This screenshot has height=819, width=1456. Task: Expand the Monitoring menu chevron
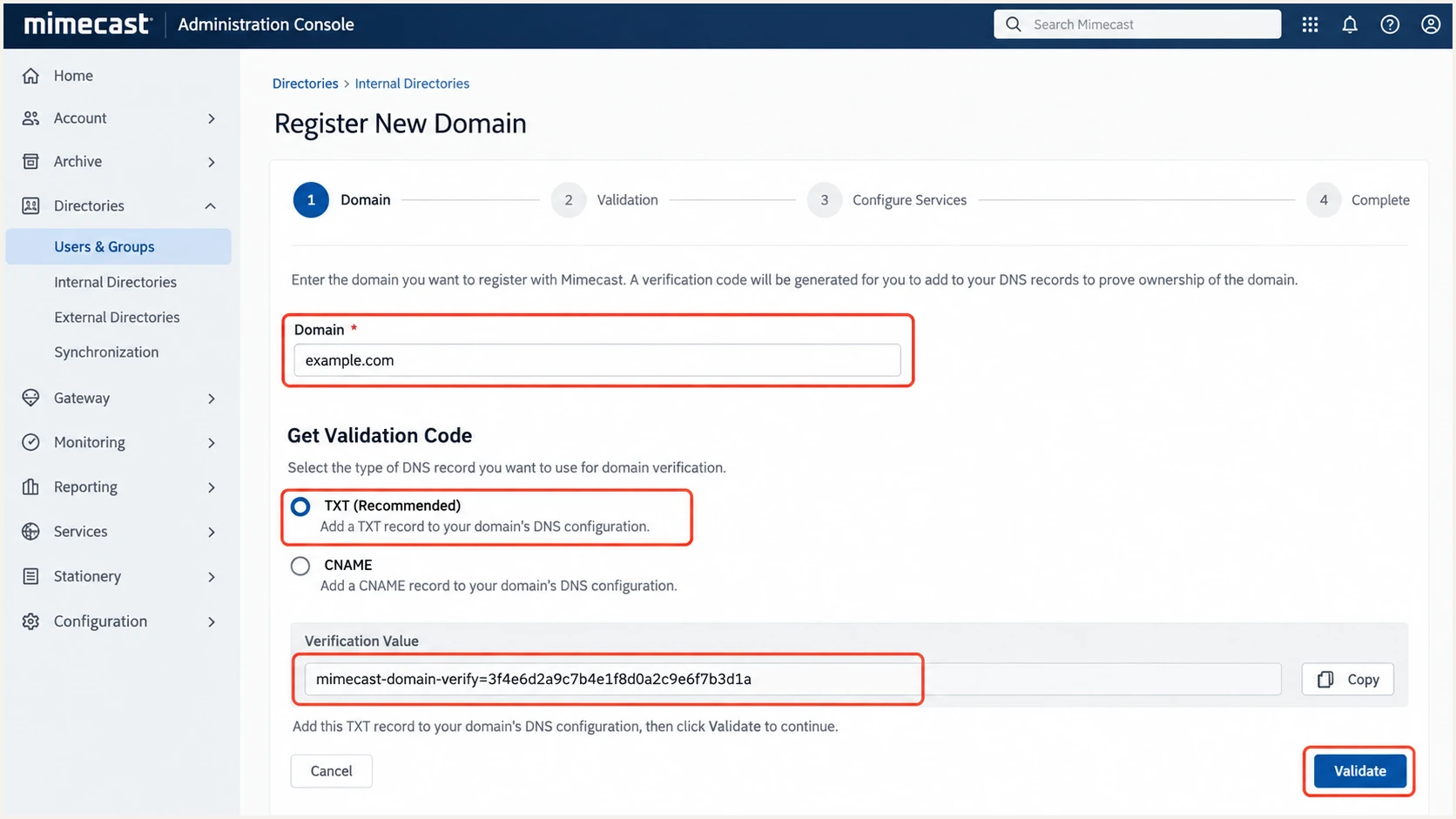212,443
